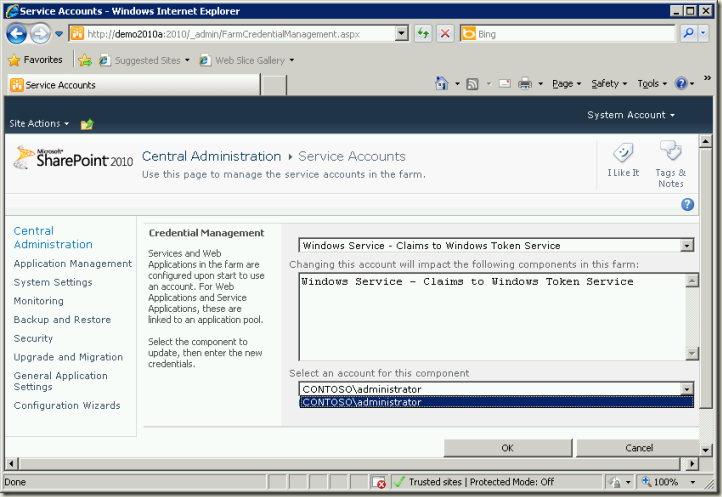Click the magnifier Search icon
Image resolution: width=722 pixels, height=497 pixels.
click(688, 33)
